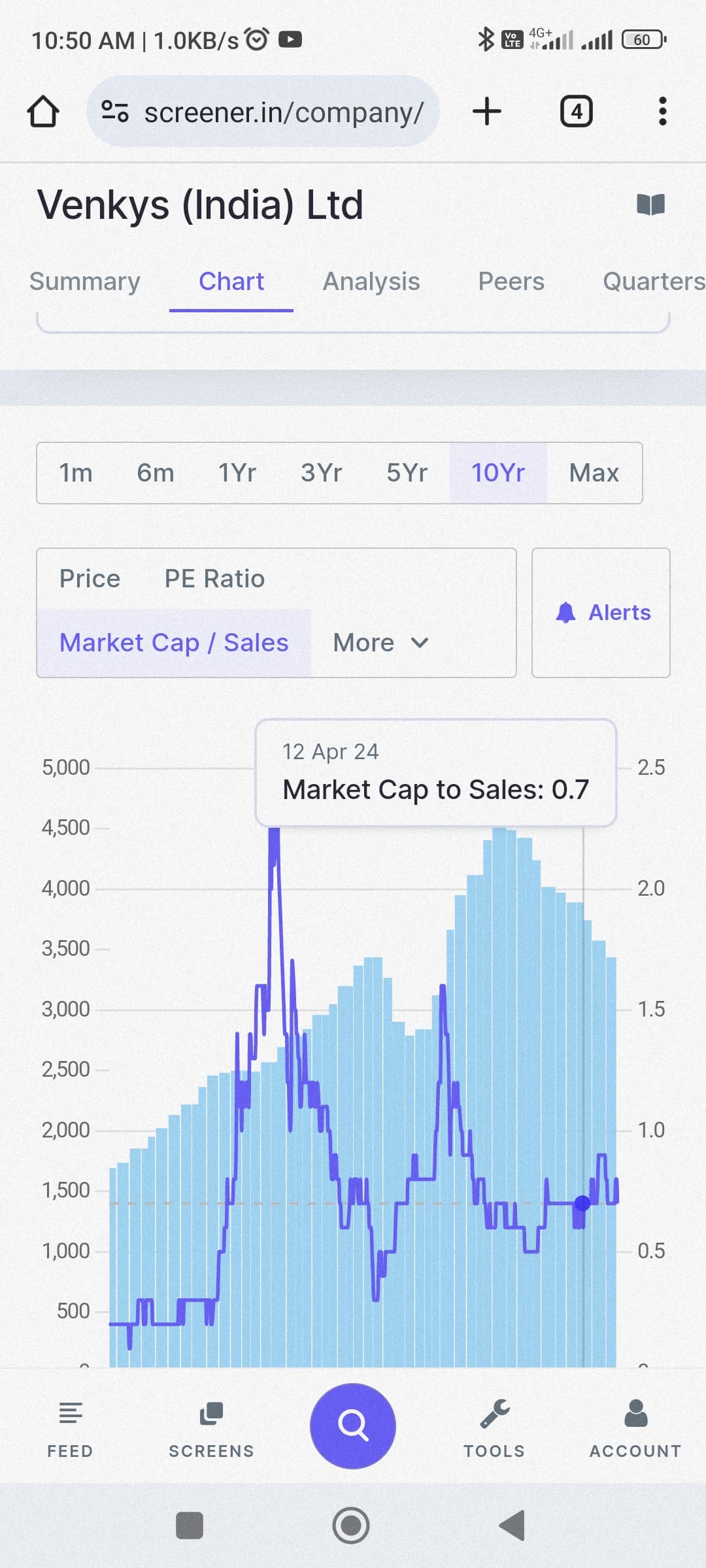The image size is (706, 1568).
Task: Click the 0.5 right axis label
Action: pos(651,1251)
